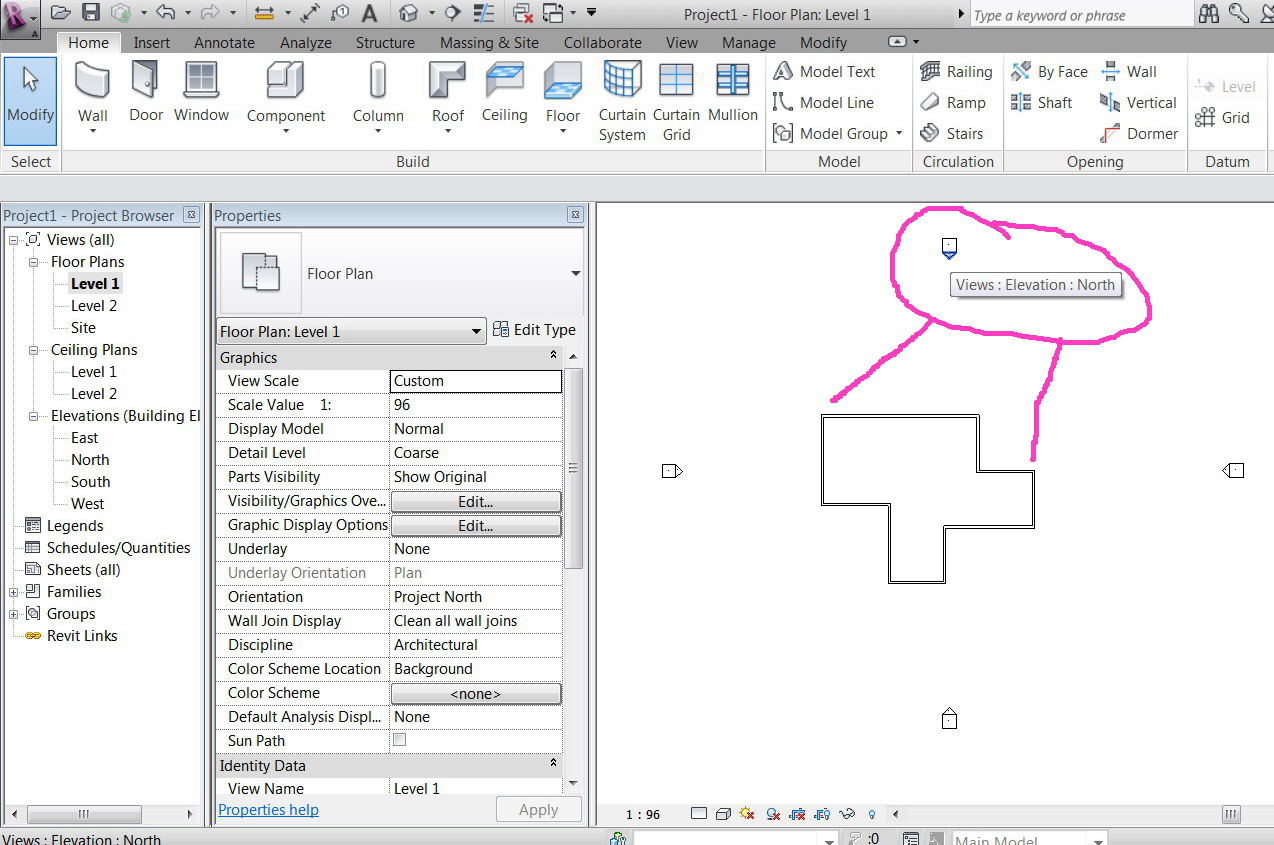Pick the Roof tool
The width and height of the screenshot is (1274, 845).
pos(448,97)
